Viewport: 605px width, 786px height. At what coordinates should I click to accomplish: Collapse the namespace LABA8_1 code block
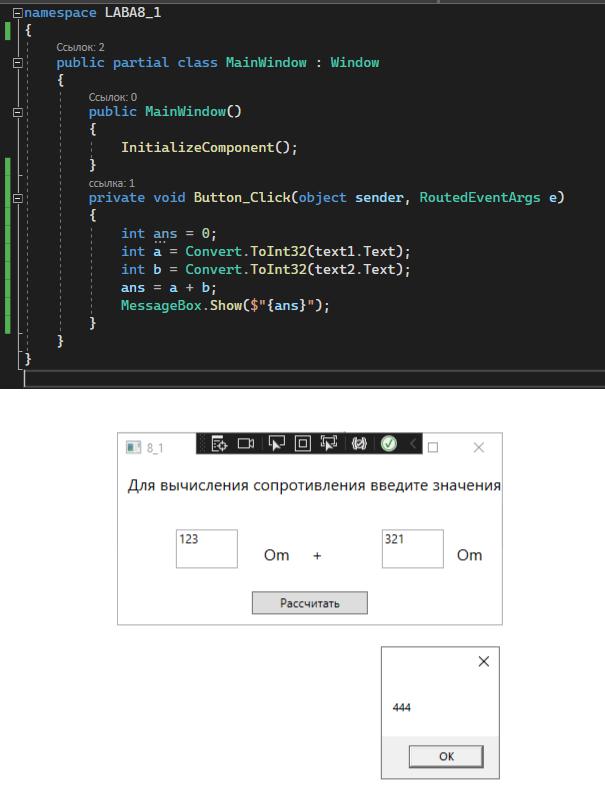click(x=18, y=13)
